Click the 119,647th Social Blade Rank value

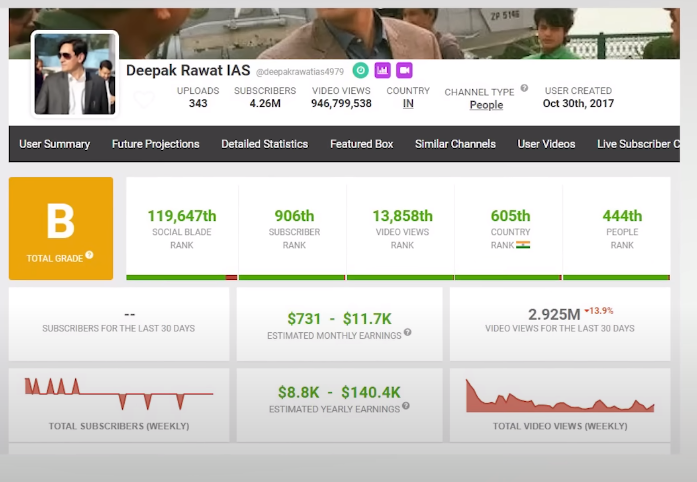click(182, 216)
